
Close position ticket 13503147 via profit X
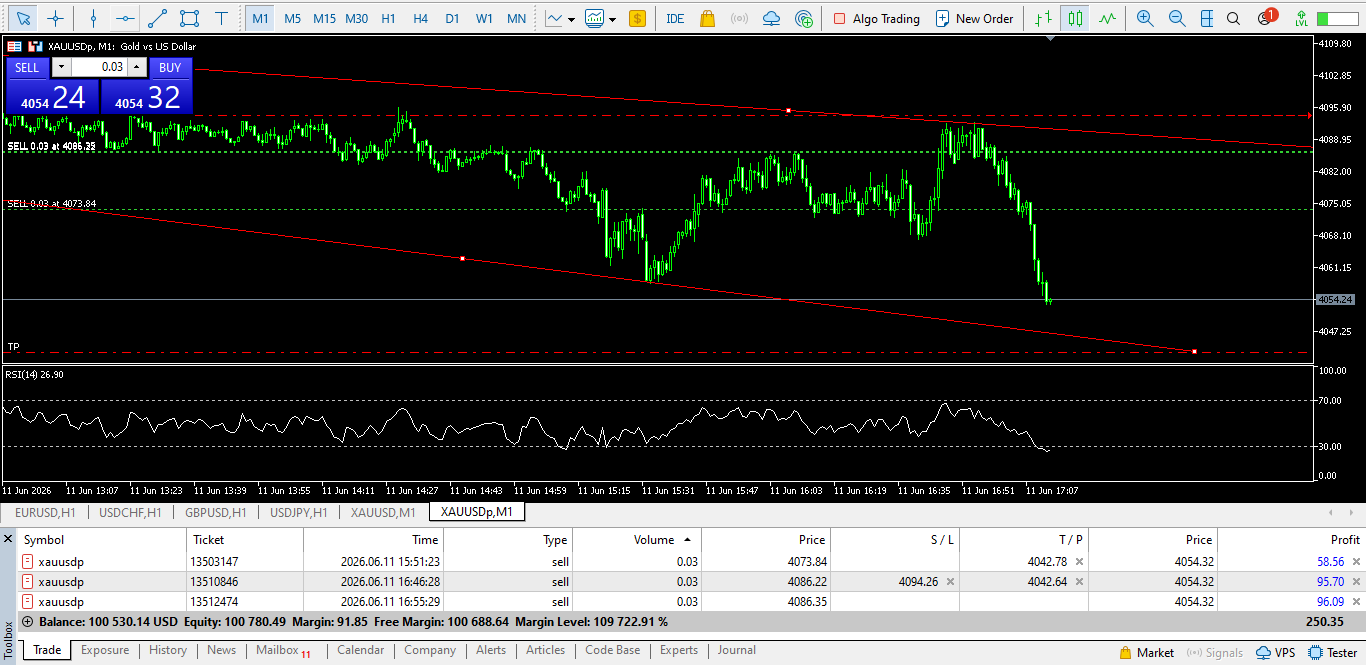[x=1354, y=562]
